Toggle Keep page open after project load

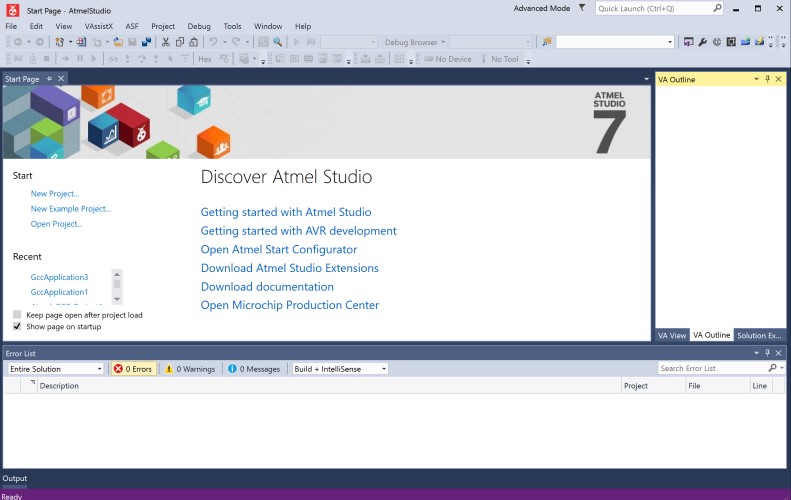pos(17,315)
